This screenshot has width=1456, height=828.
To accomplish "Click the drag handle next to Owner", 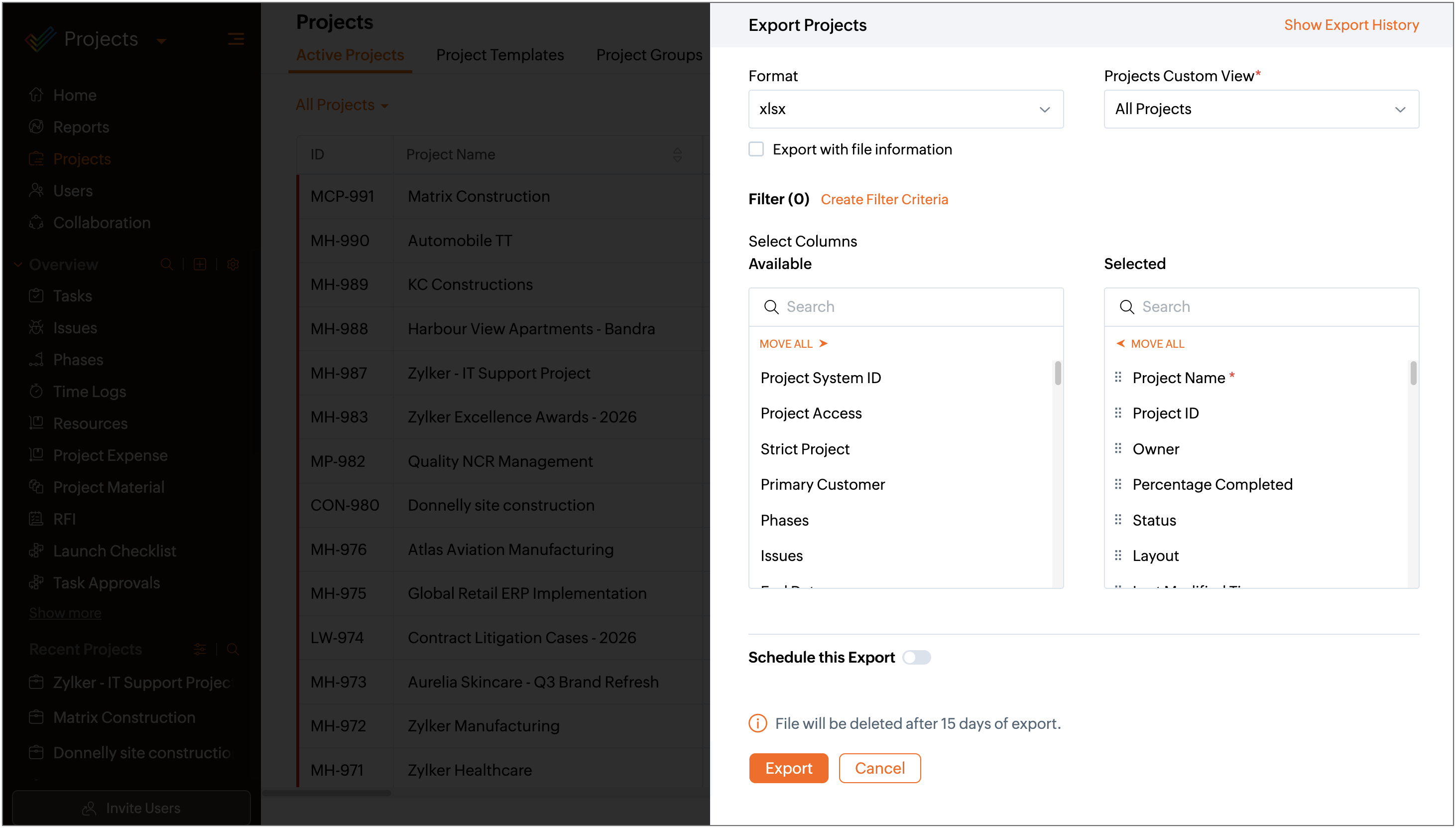I will point(1118,449).
